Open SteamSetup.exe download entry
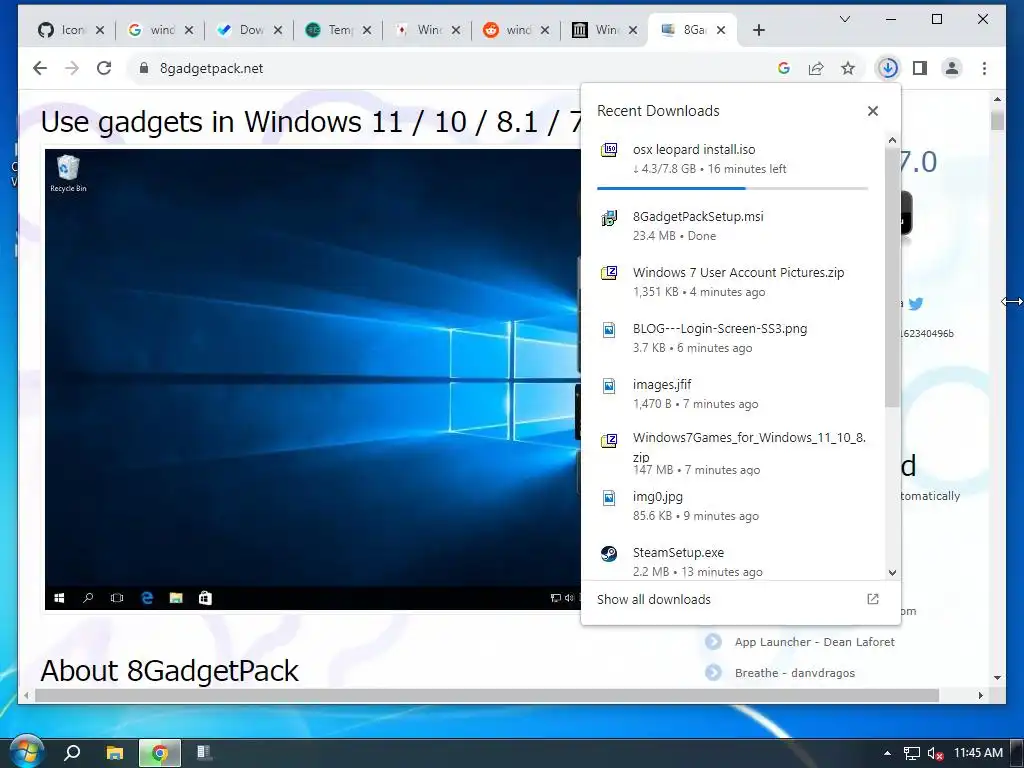1024x768 pixels. 733,562
